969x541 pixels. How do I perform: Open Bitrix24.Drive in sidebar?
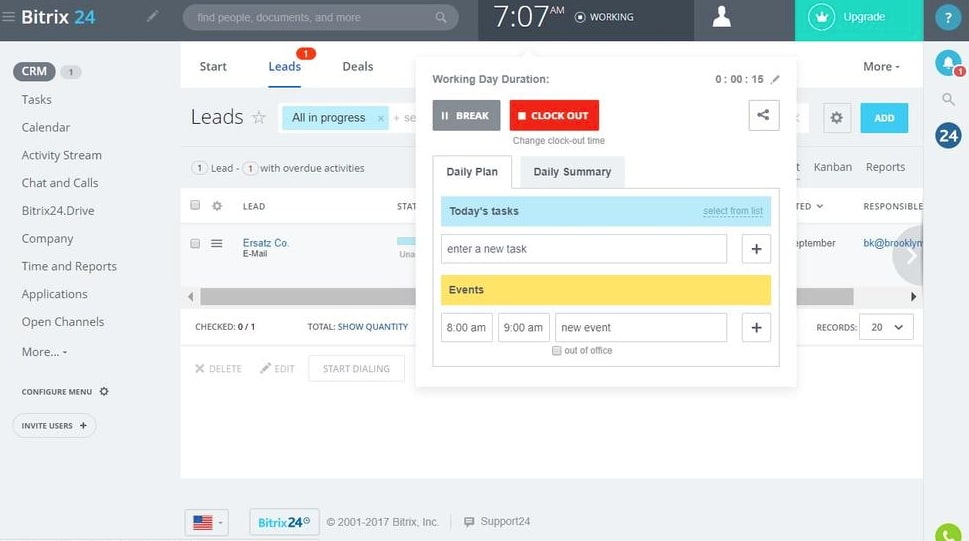point(58,211)
